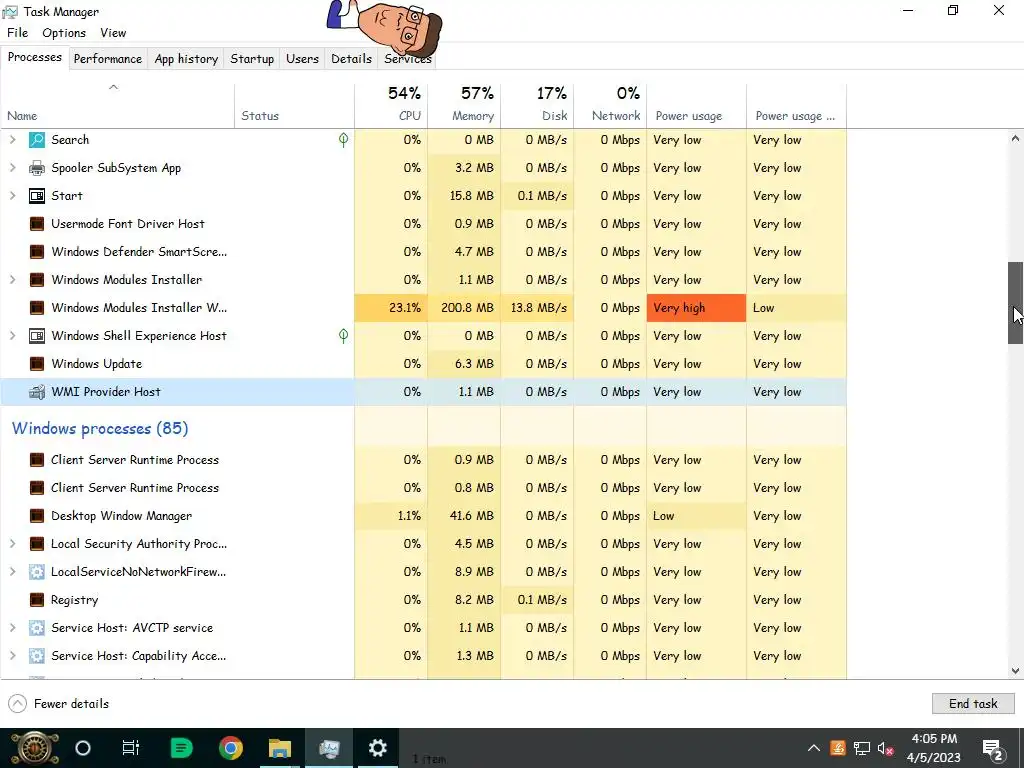Image resolution: width=1024 pixels, height=768 pixels.
Task: Click the Windows Defender SmartScreen icon
Action: point(37,252)
